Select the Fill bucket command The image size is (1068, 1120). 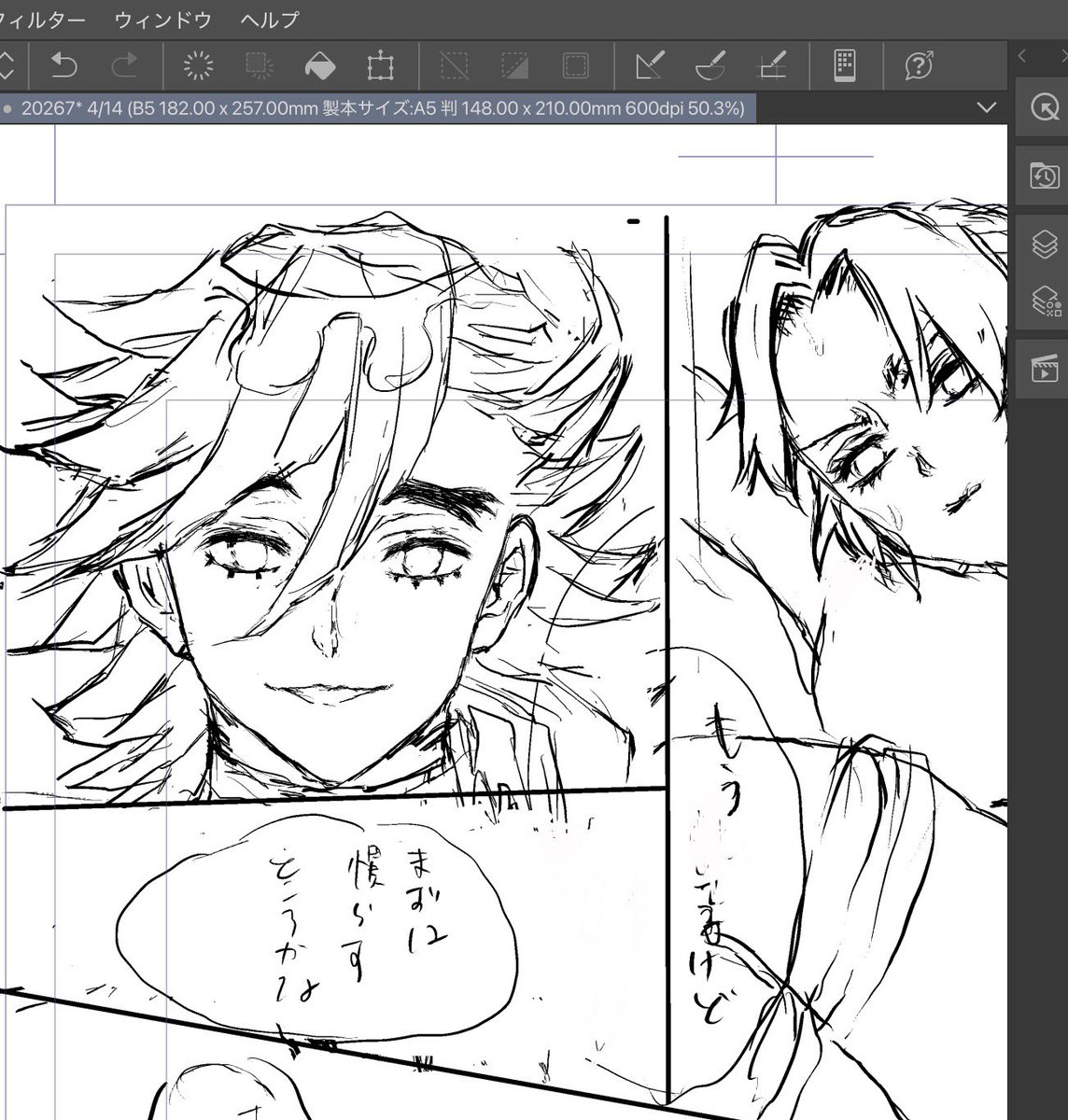[x=319, y=65]
